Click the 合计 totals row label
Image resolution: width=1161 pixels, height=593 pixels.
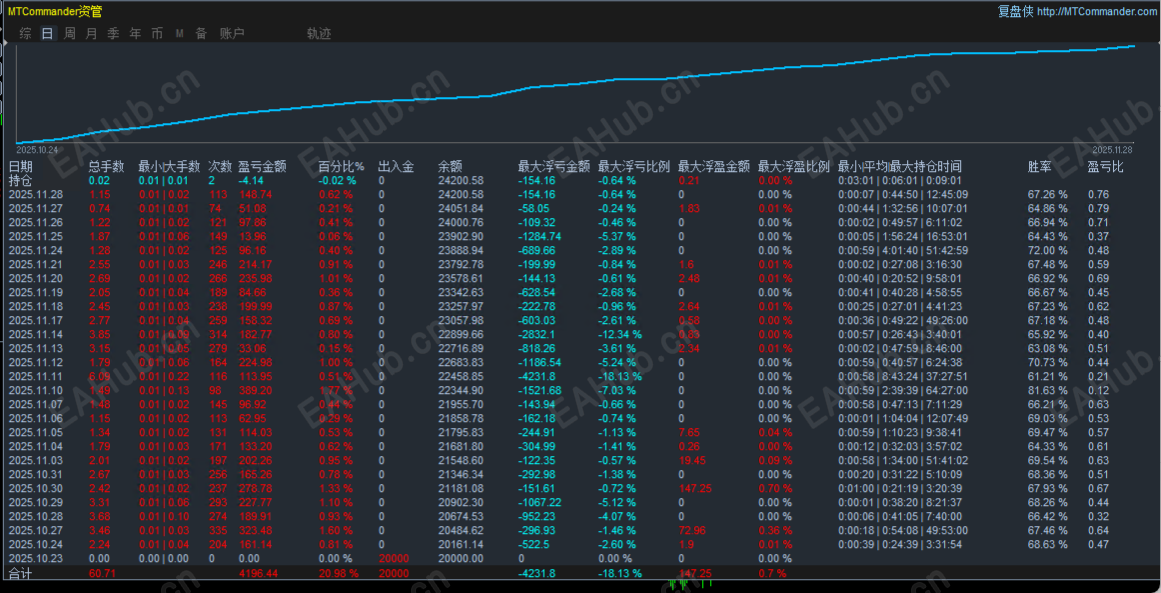click(20, 573)
